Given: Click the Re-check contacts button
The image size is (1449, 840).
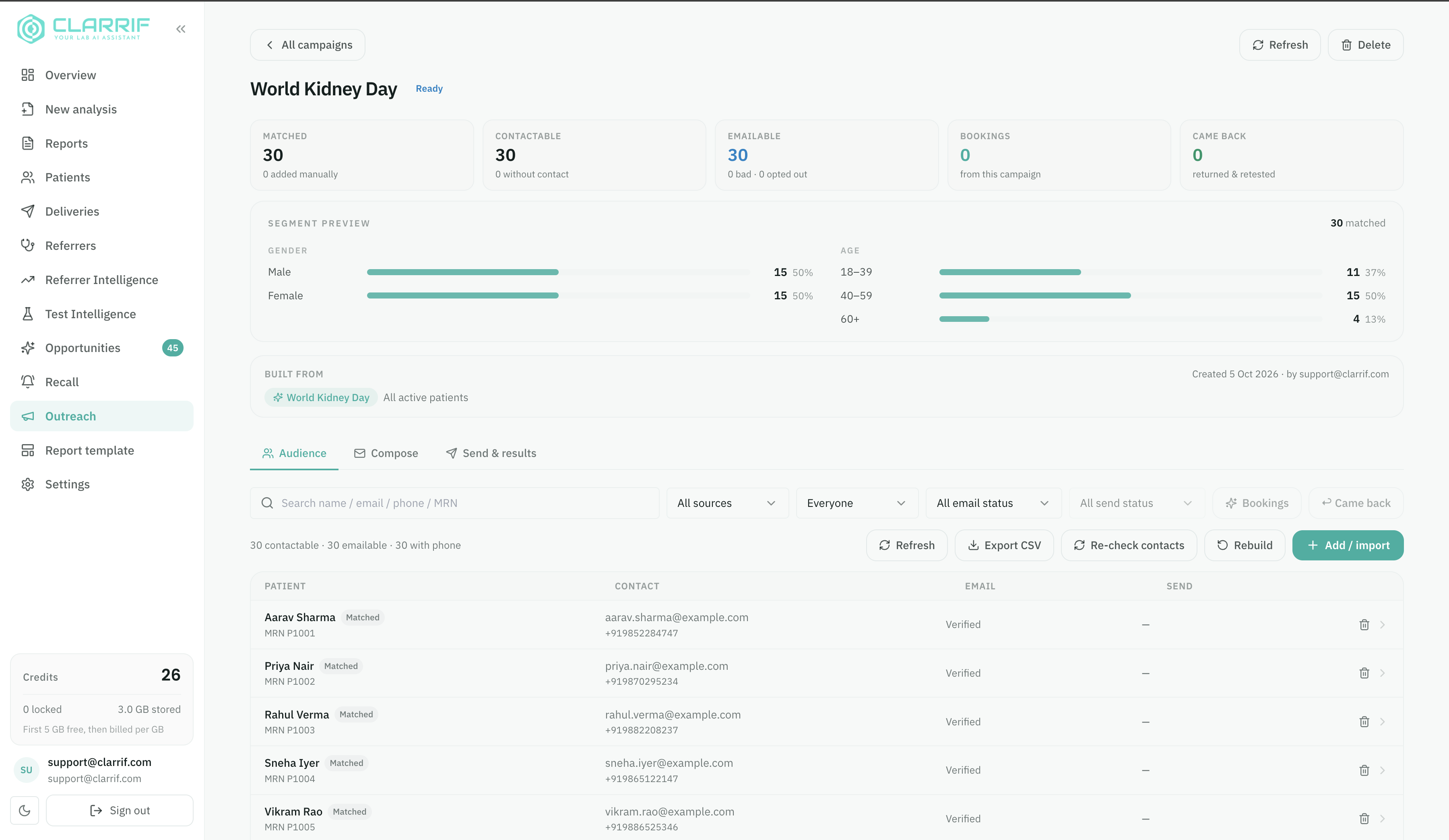Looking at the screenshot, I should pos(1129,545).
